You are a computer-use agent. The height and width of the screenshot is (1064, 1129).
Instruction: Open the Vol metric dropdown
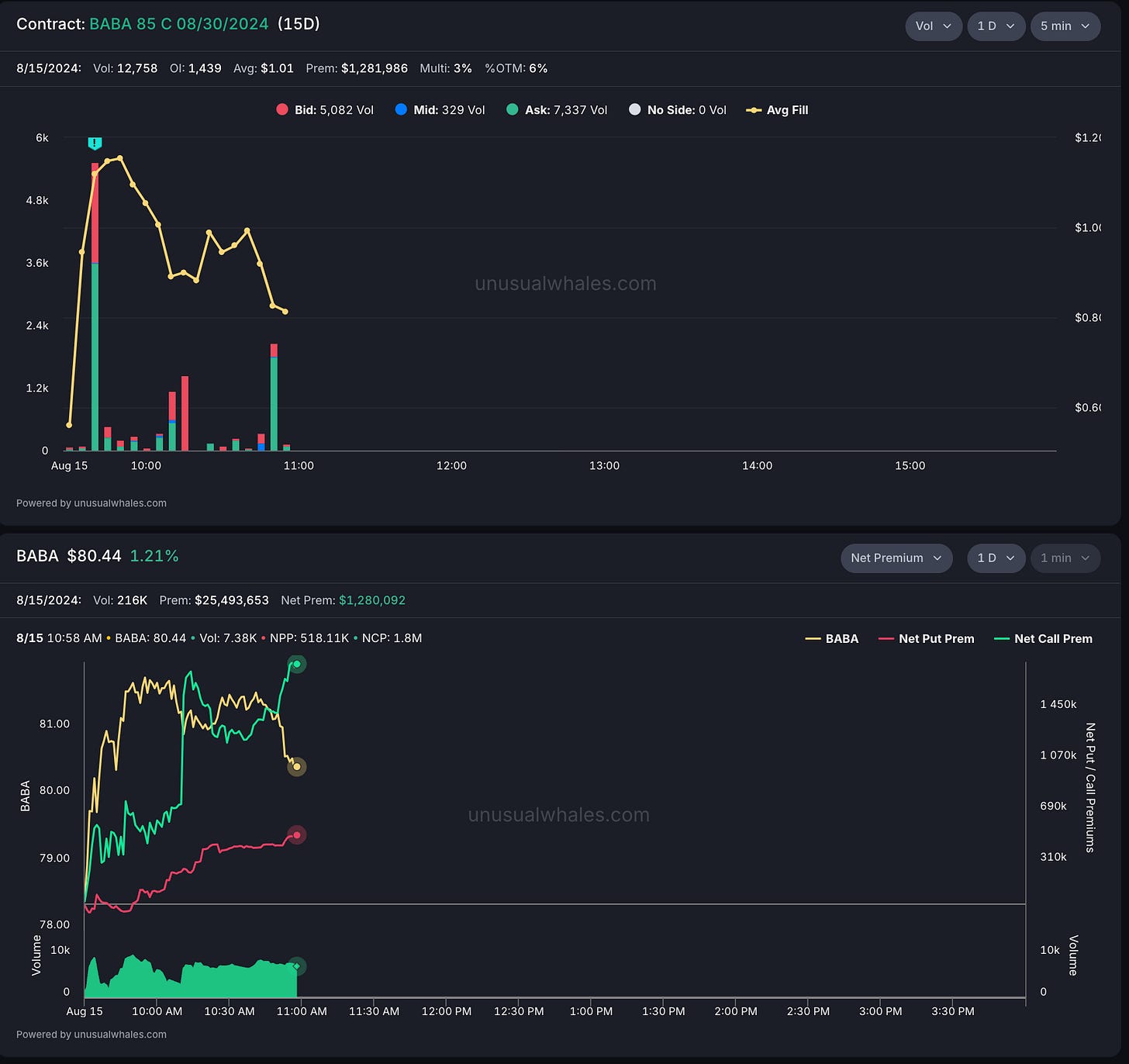[934, 26]
